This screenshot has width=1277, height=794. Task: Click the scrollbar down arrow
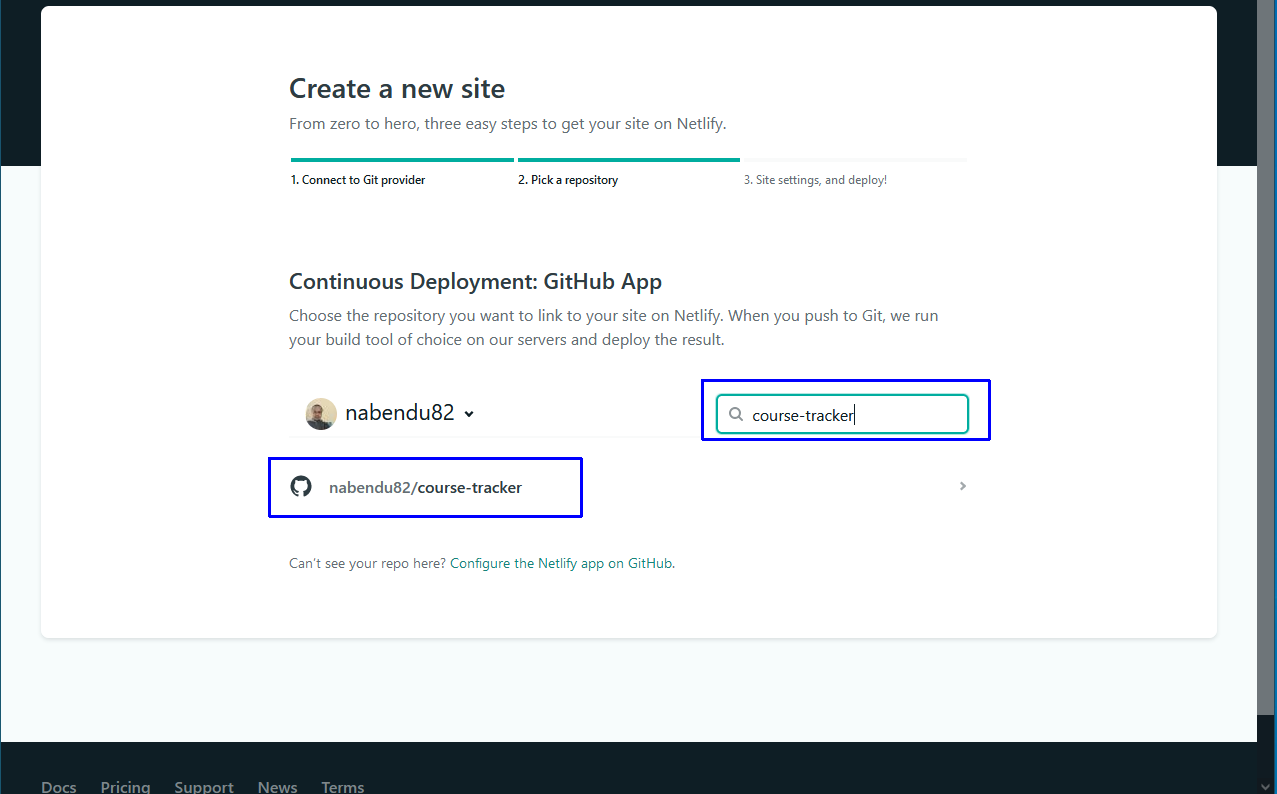(x=1266, y=785)
